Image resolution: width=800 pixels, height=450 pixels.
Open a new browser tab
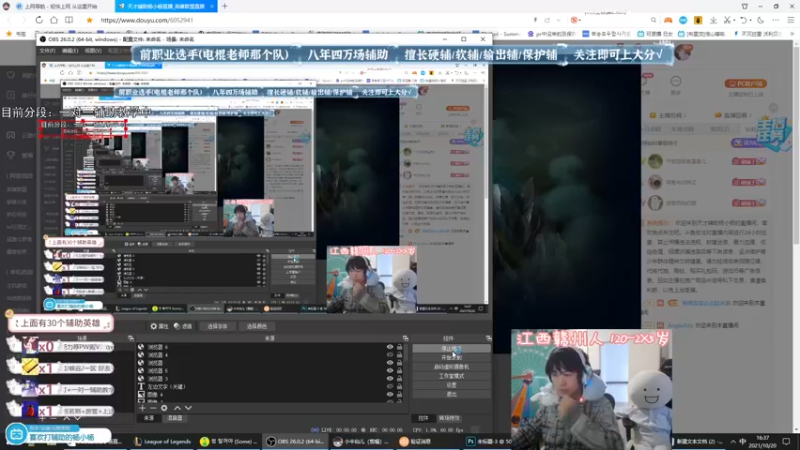coord(224,6)
